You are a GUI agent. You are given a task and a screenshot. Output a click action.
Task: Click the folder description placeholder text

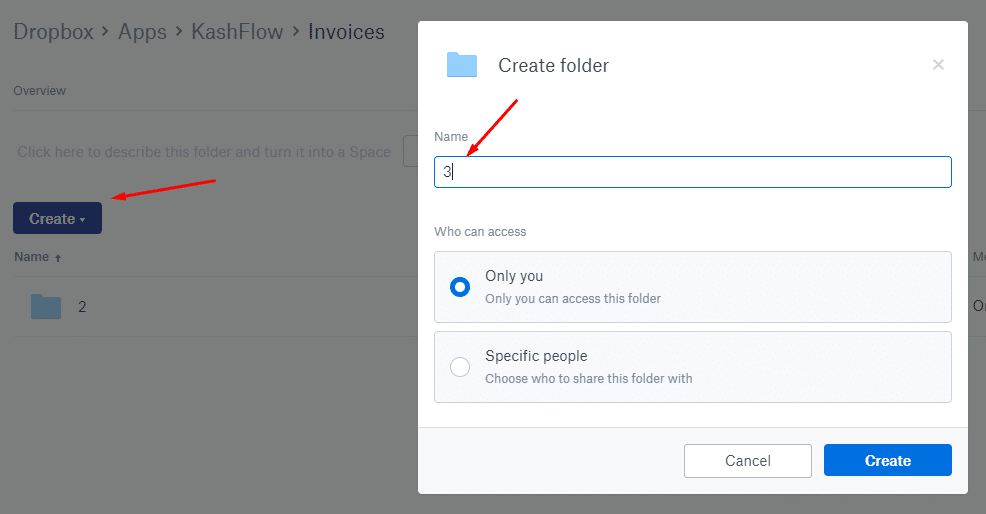204,153
